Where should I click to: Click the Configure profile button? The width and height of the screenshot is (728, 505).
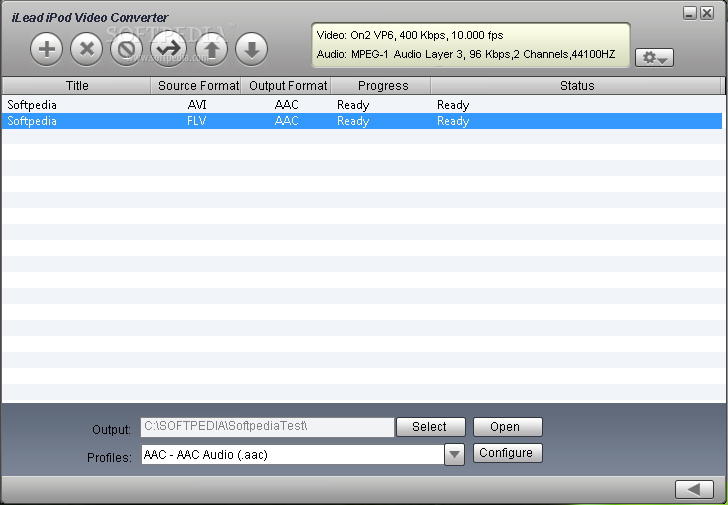(507, 453)
